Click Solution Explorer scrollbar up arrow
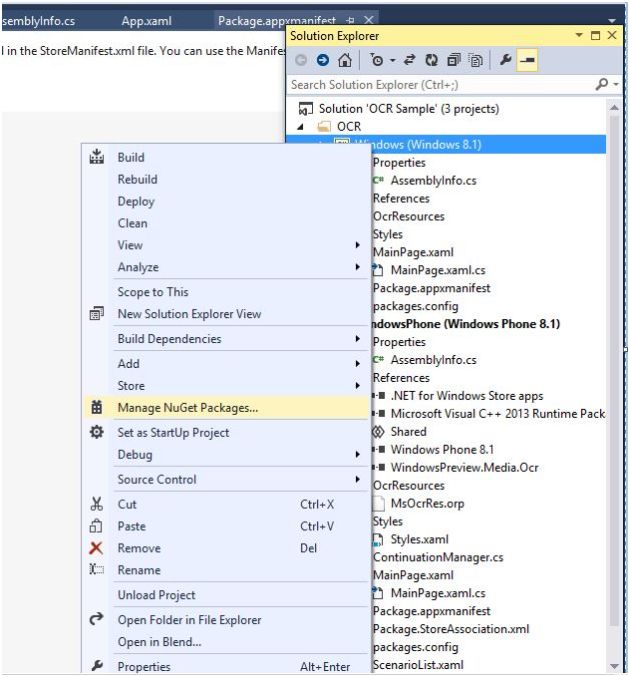The image size is (630, 677). click(x=614, y=108)
